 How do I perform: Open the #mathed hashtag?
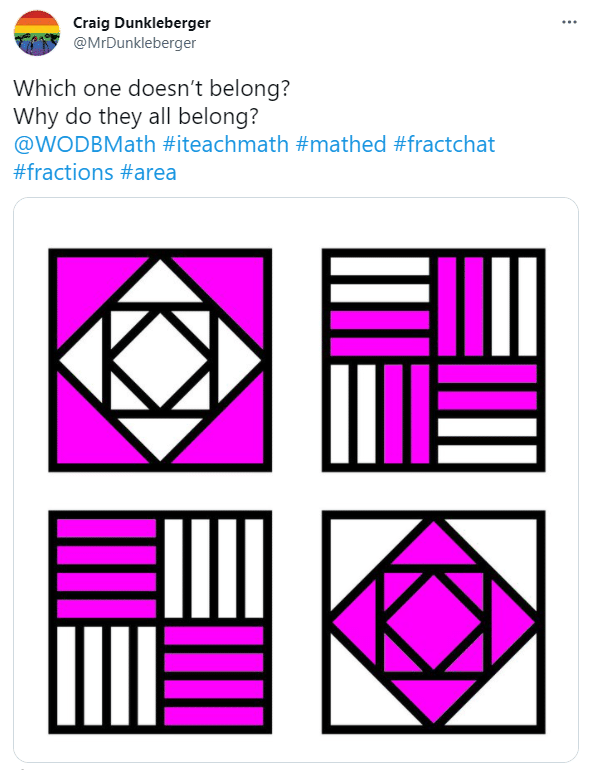[x=341, y=144]
